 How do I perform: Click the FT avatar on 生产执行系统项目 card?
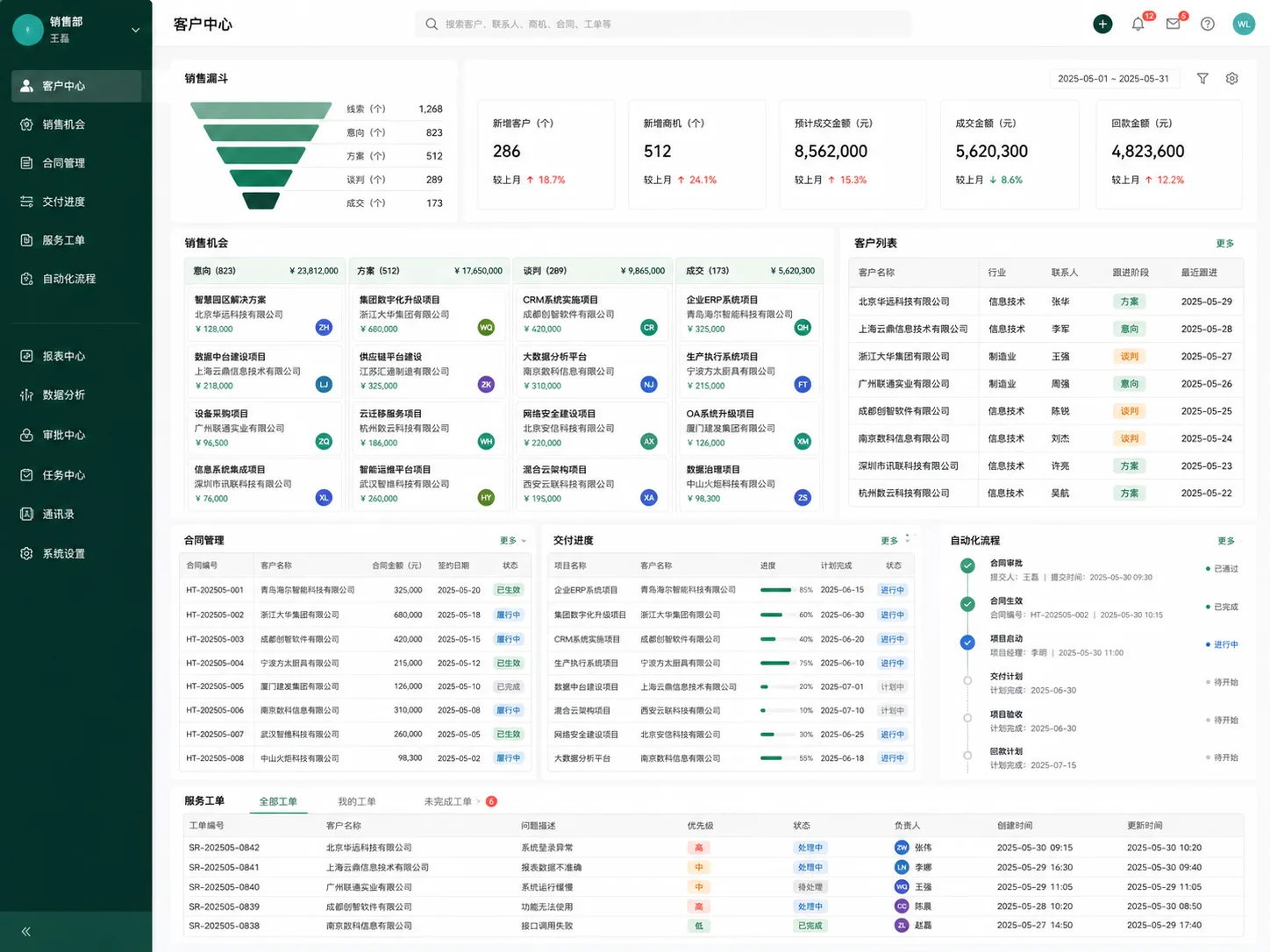coord(803,385)
